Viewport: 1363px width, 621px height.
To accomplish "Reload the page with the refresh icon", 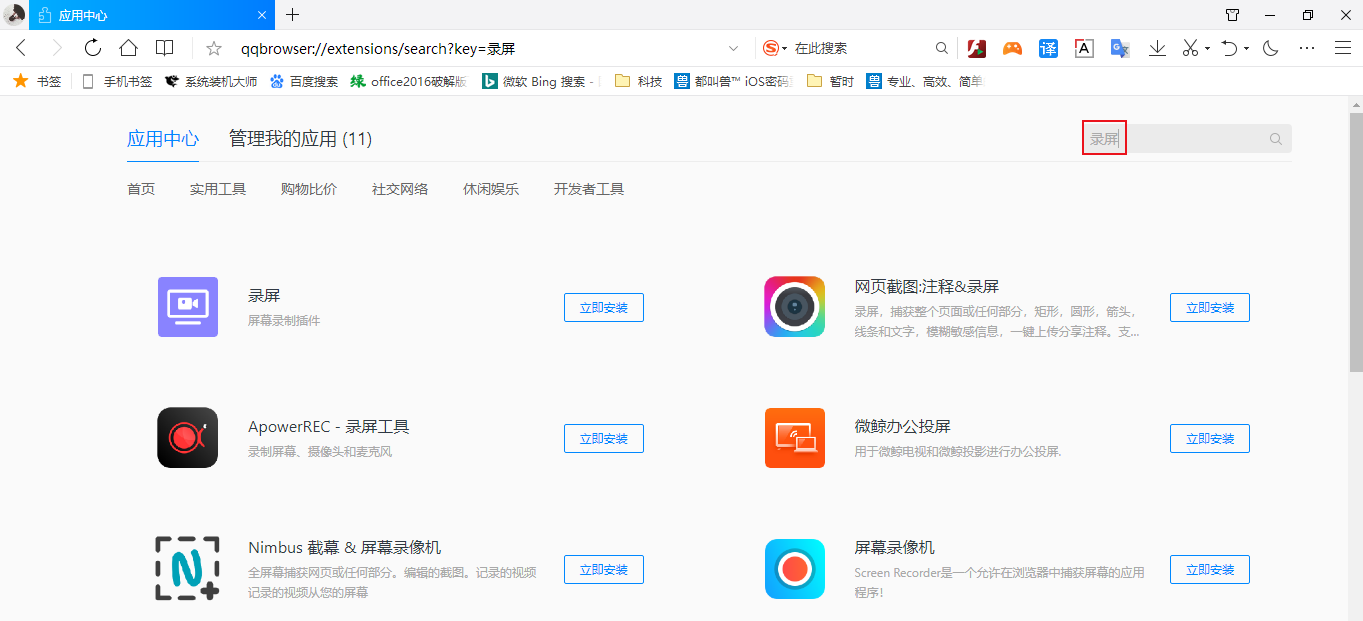I will (x=92, y=48).
